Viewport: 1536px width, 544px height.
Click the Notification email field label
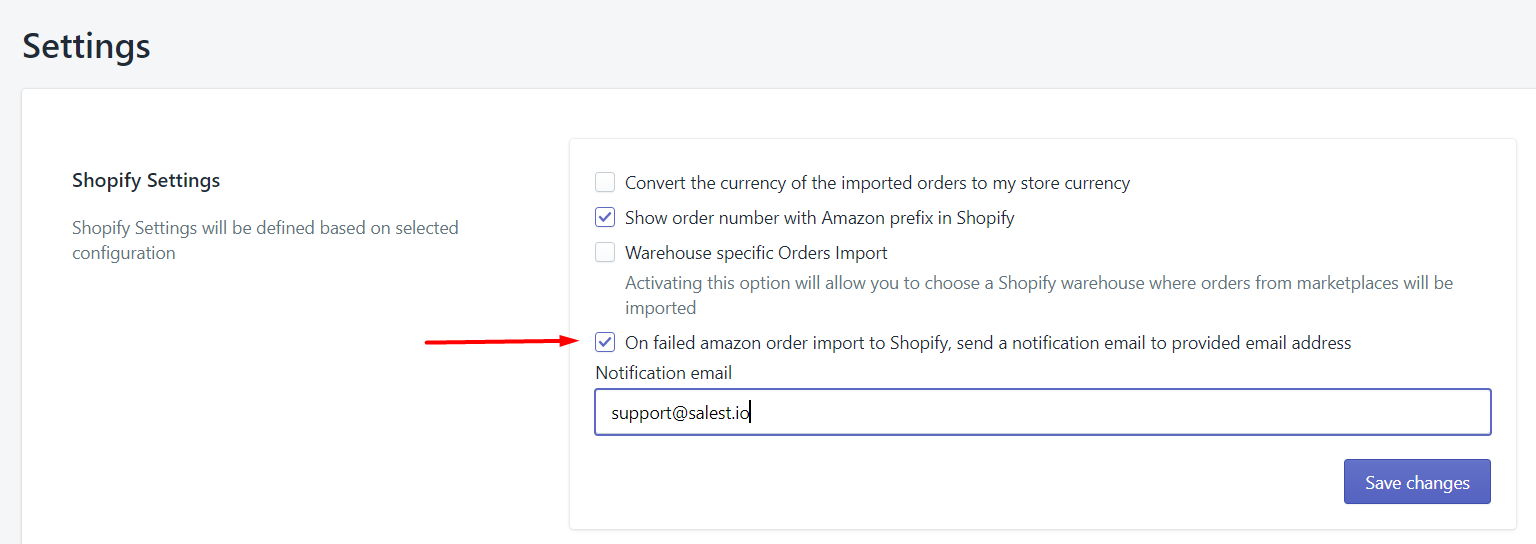click(664, 373)
